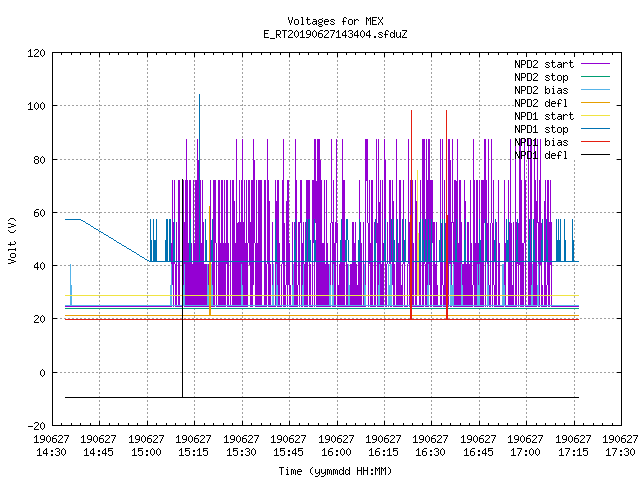Click the y-axis tick label 60

(x=39, y=213)
